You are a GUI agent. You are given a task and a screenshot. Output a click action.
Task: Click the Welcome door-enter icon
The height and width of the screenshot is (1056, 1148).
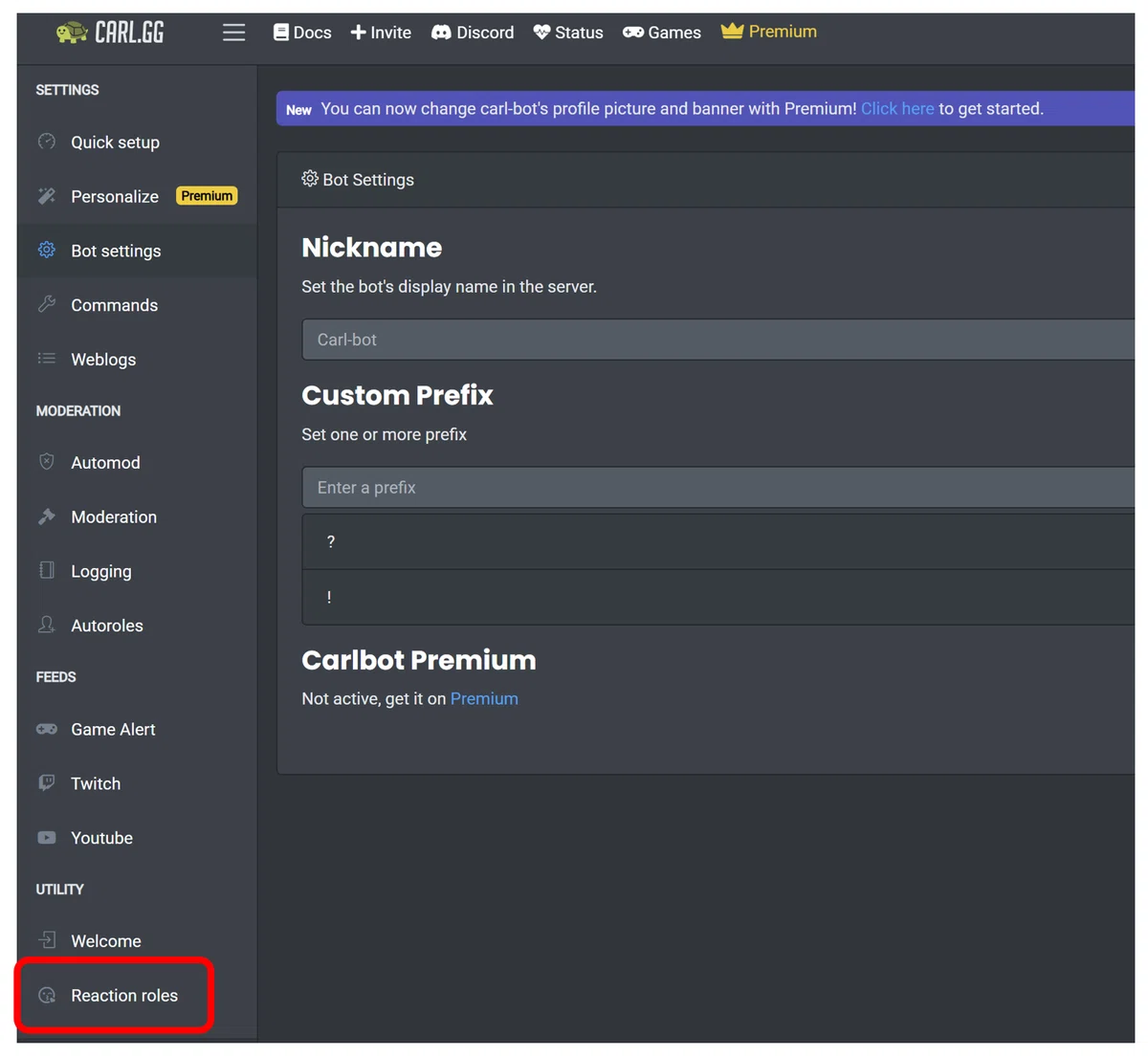click(47, 940)
